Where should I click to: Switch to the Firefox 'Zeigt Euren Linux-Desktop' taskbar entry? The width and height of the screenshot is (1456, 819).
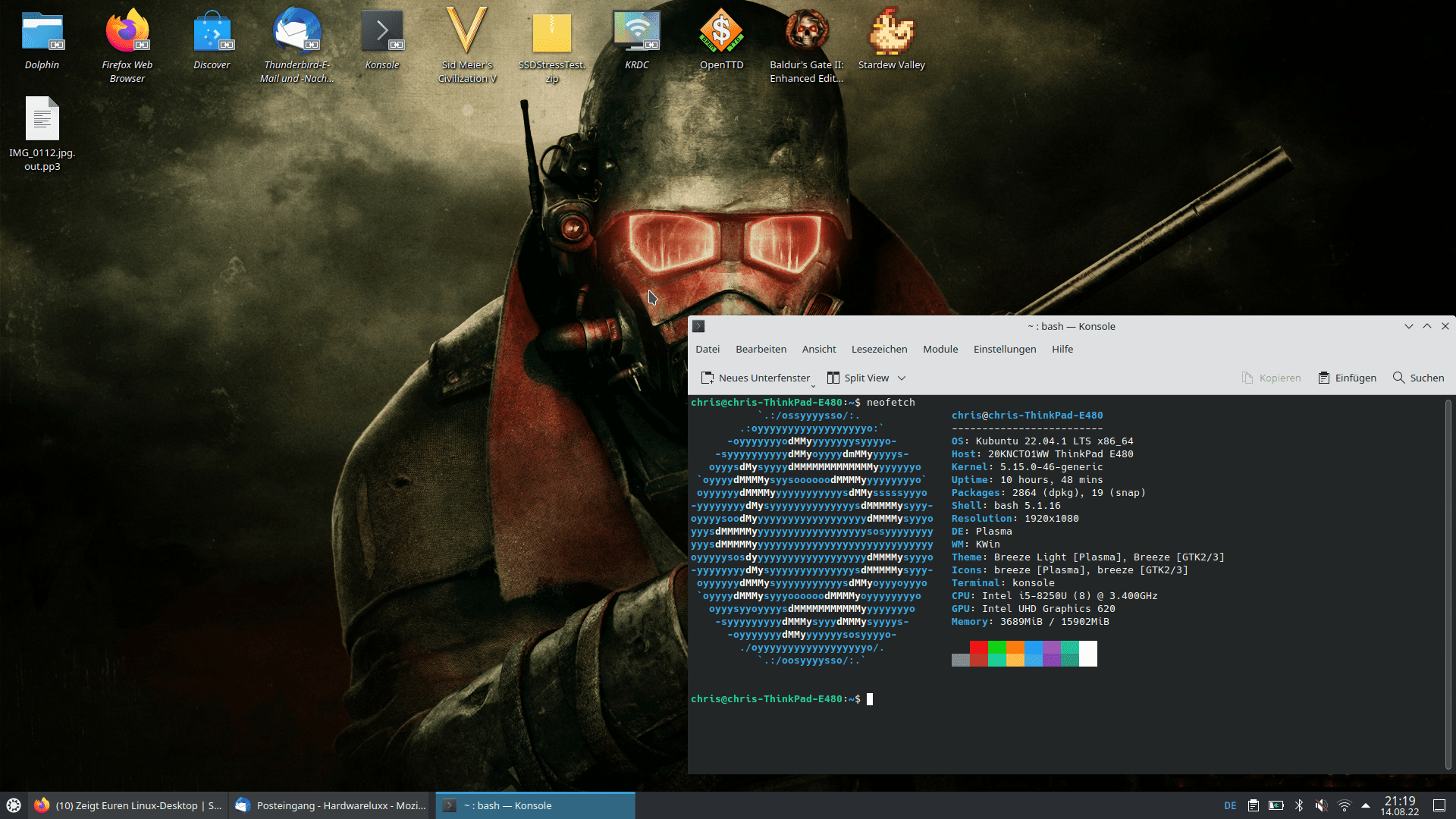pos(128,805)
